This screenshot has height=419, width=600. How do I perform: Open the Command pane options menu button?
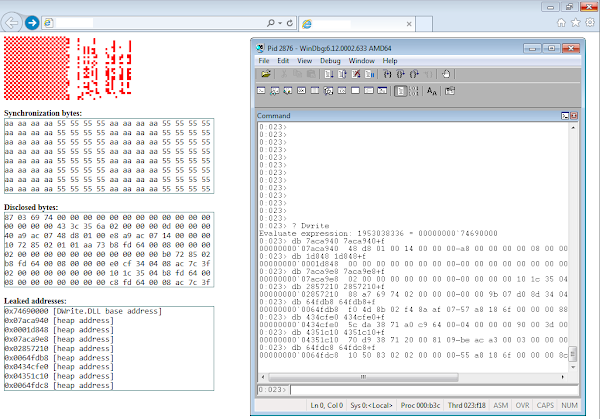coord(566,116)
